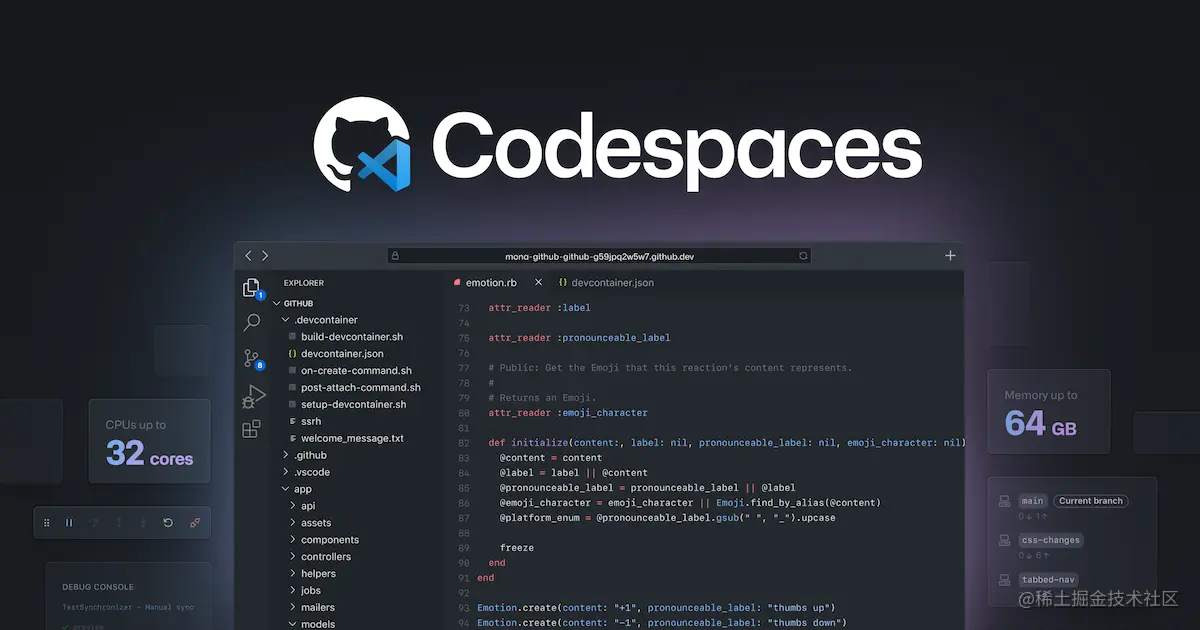Image resolution: width=1200 pixels, height=630 pixels.
Task: Open welcome_message.txt file
Action: [x=352, y=439]
